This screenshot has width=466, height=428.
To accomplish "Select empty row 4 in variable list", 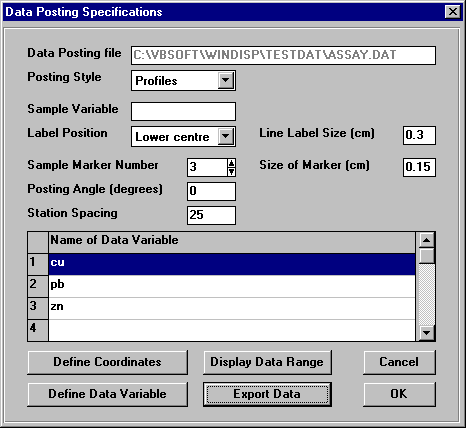I will 232,330.
